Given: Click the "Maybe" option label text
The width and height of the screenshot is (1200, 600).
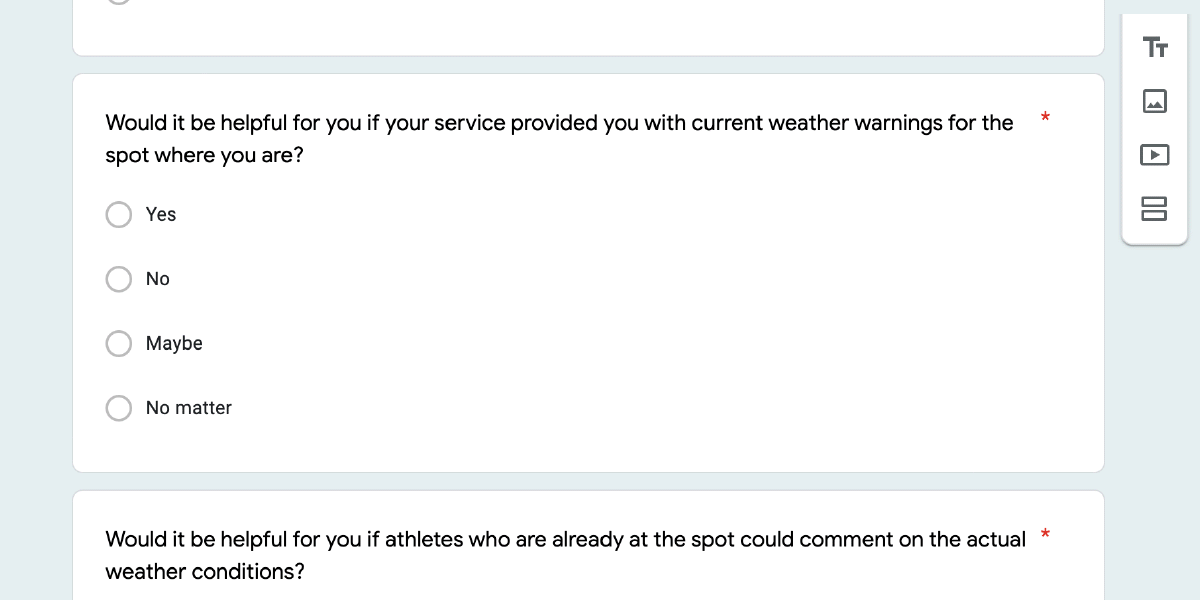Looking at the screenshot, I should pos(174,344).
